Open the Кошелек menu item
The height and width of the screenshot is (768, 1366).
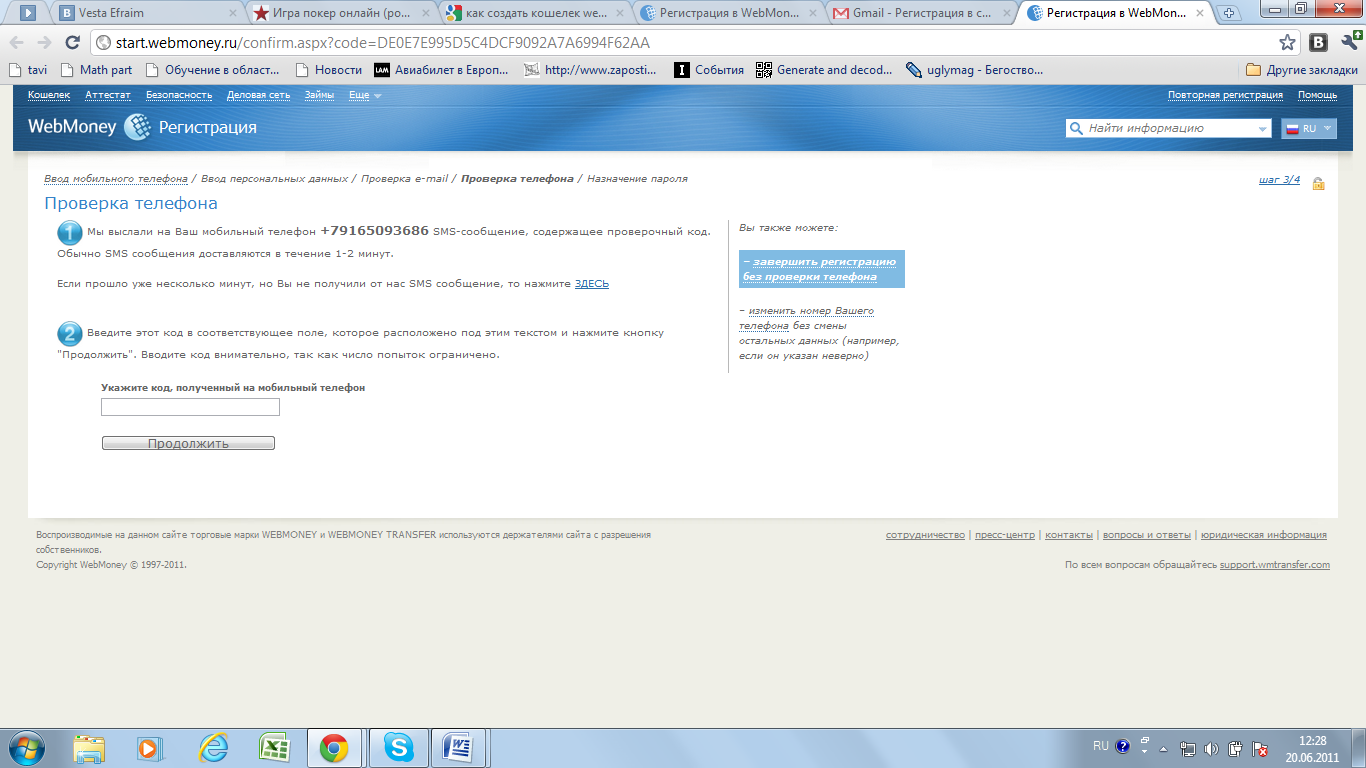(x=49, y=95)
